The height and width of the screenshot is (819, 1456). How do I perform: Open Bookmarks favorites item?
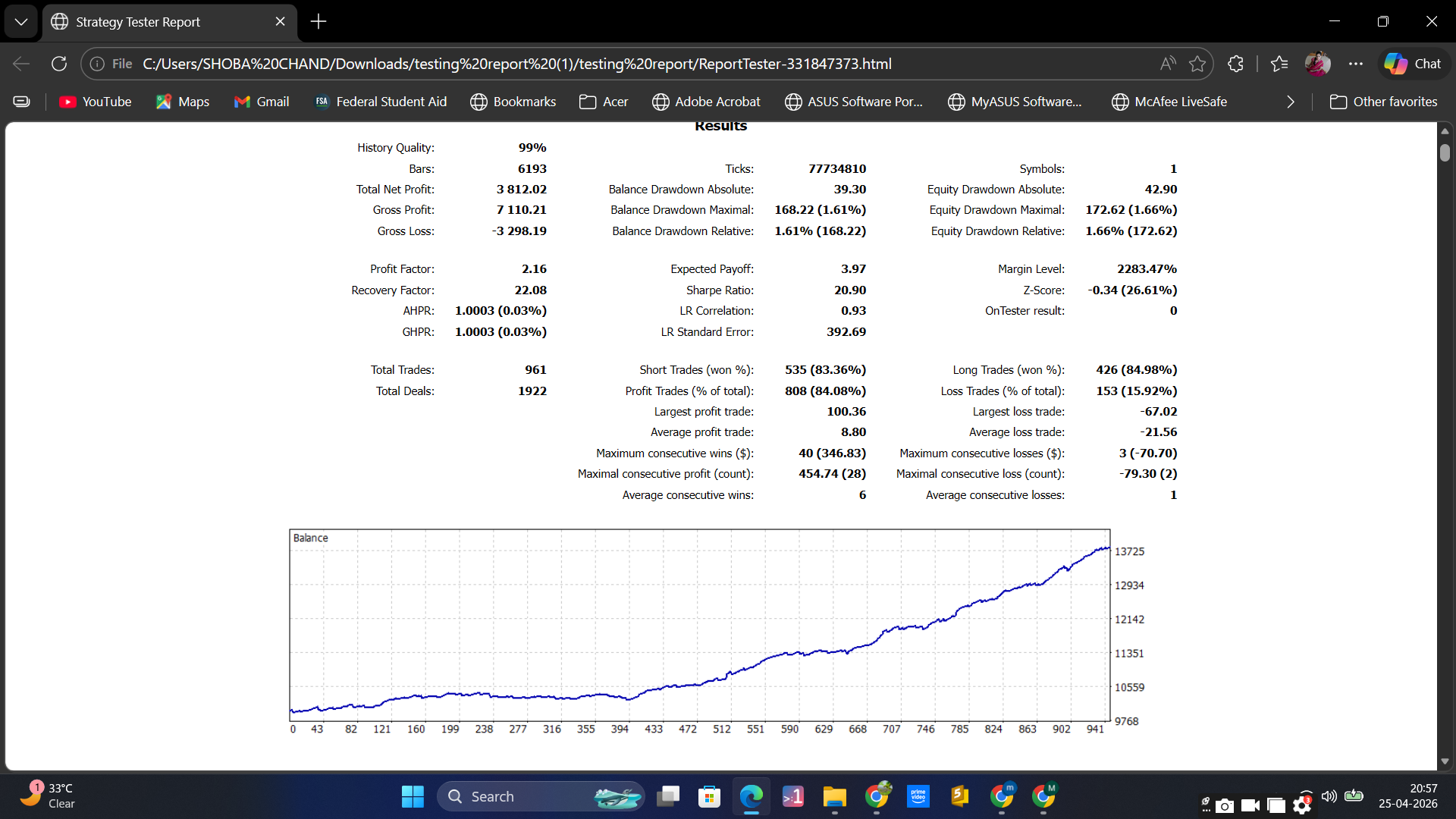(x=513, y=102)
